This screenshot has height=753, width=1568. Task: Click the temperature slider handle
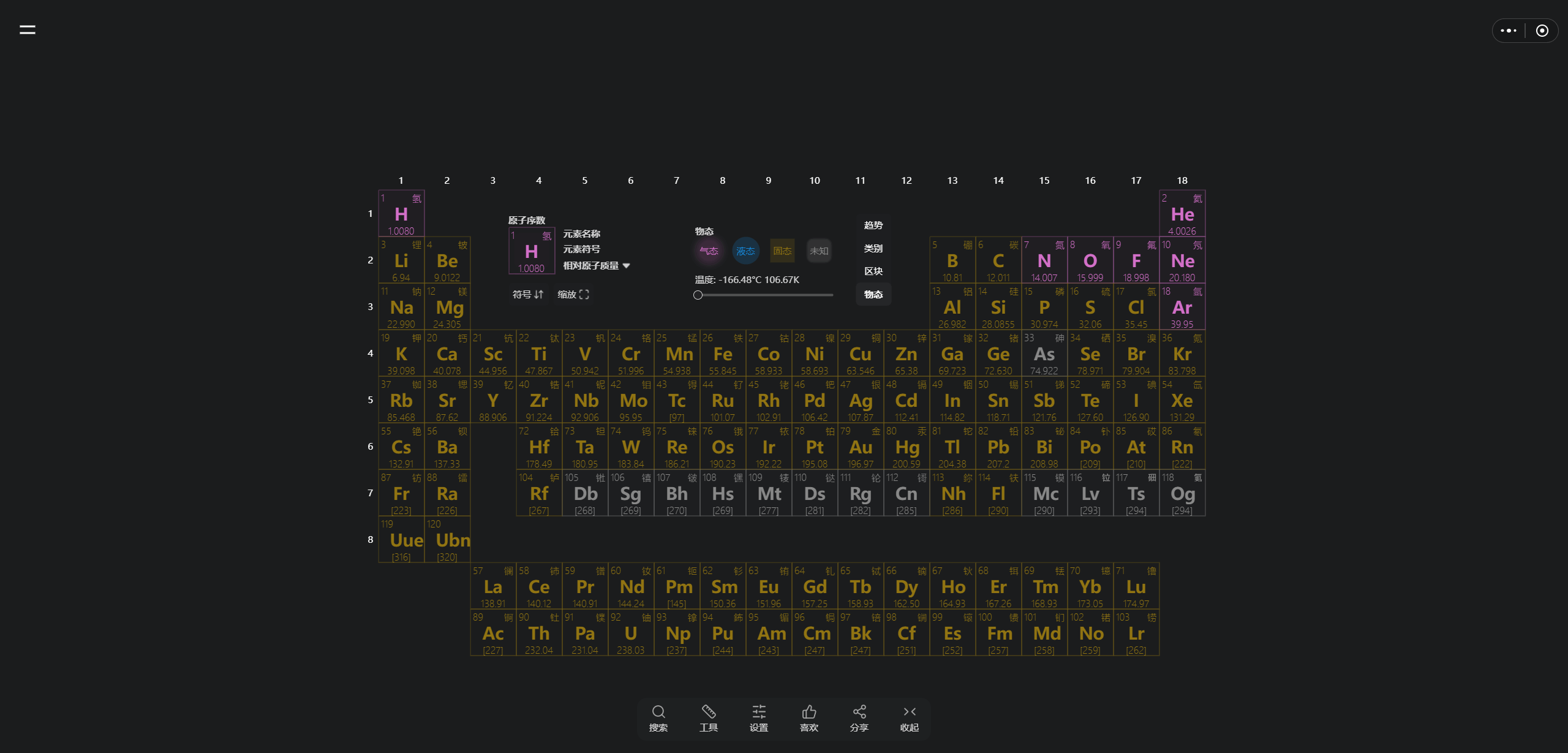point(698,295)
